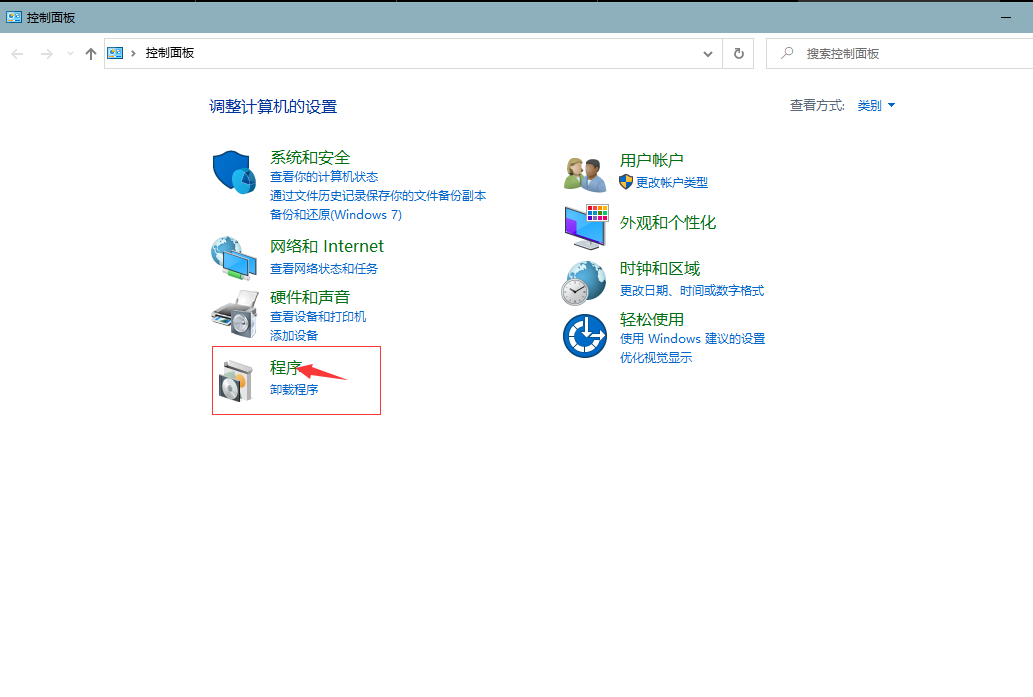Screen dimensions: 1033x697
Task: Open 查看你的计算机状态 link
Action: coord(324,177)
